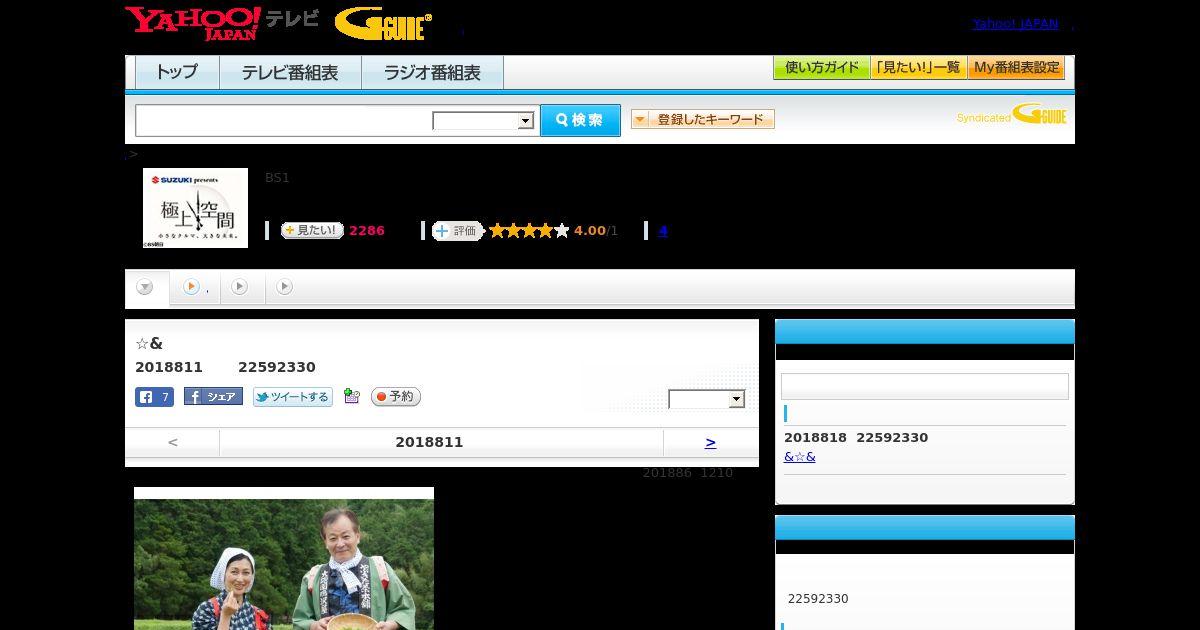This screenshot has width=1200, height=630.
Task: Focus the keyword search input field
Action: tap(284, 120)
